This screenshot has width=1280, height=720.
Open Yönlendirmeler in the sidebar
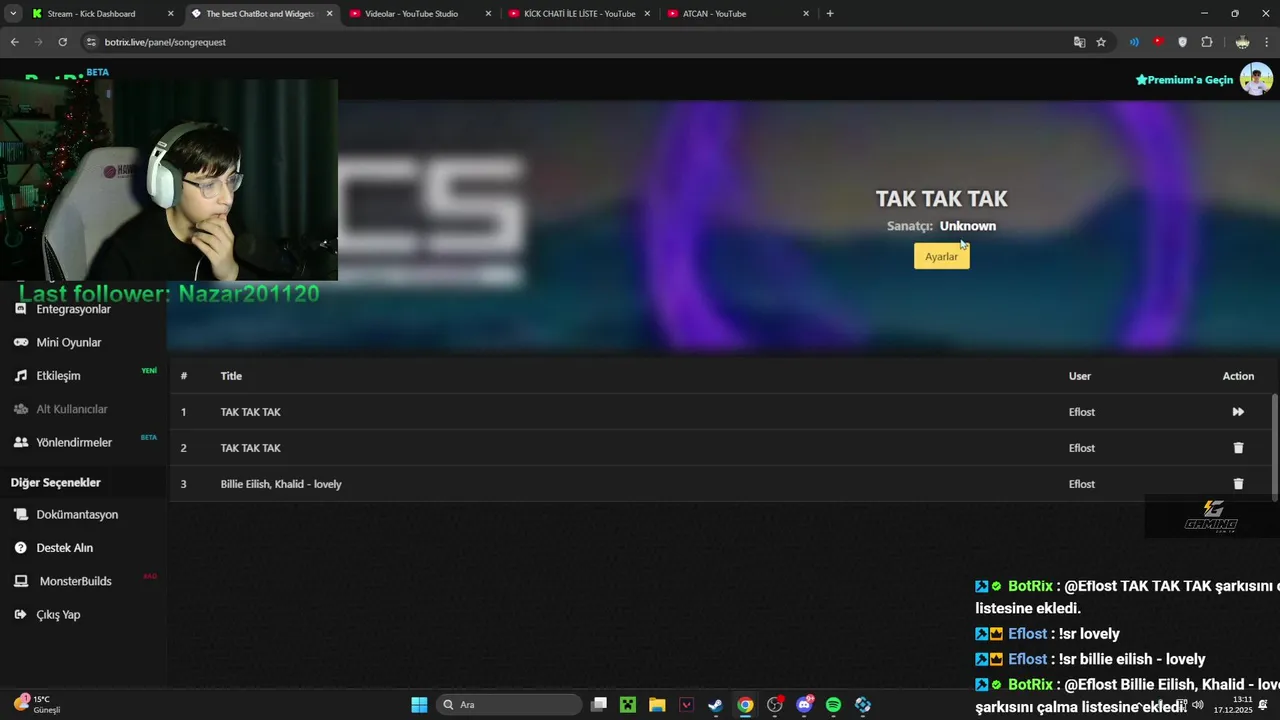[x=74, y=442]
